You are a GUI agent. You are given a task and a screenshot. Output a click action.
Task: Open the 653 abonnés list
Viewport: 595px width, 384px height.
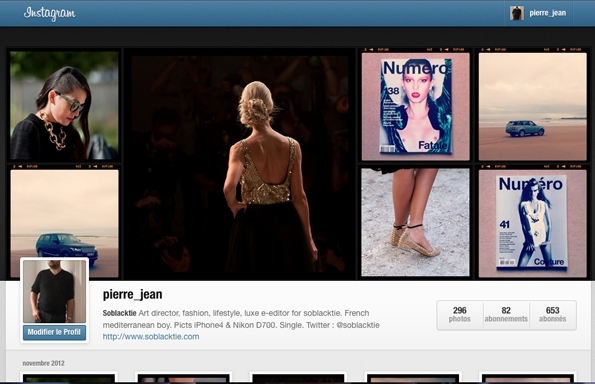(552, 315)
